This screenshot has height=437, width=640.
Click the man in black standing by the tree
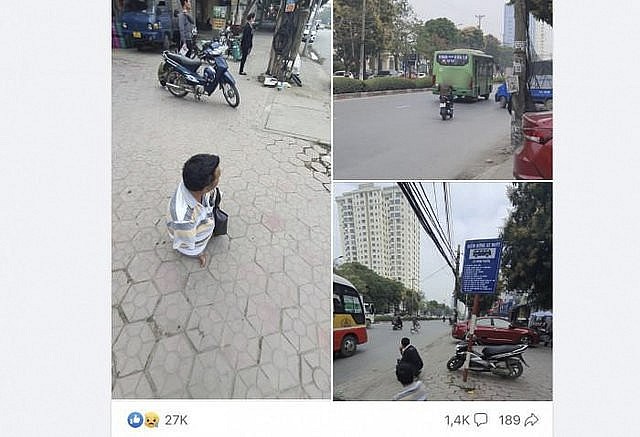pyautogui.click(x=247, y=44)
